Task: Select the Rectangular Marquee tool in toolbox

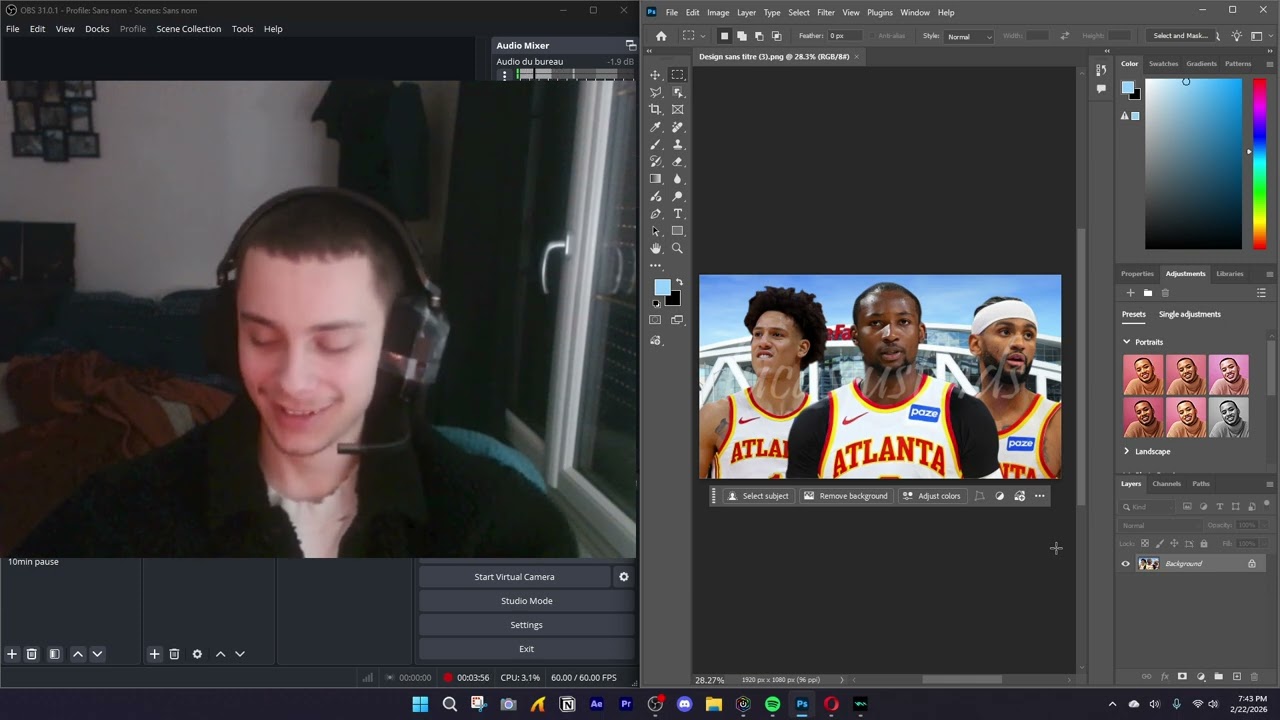Action: tap(678, 75)
